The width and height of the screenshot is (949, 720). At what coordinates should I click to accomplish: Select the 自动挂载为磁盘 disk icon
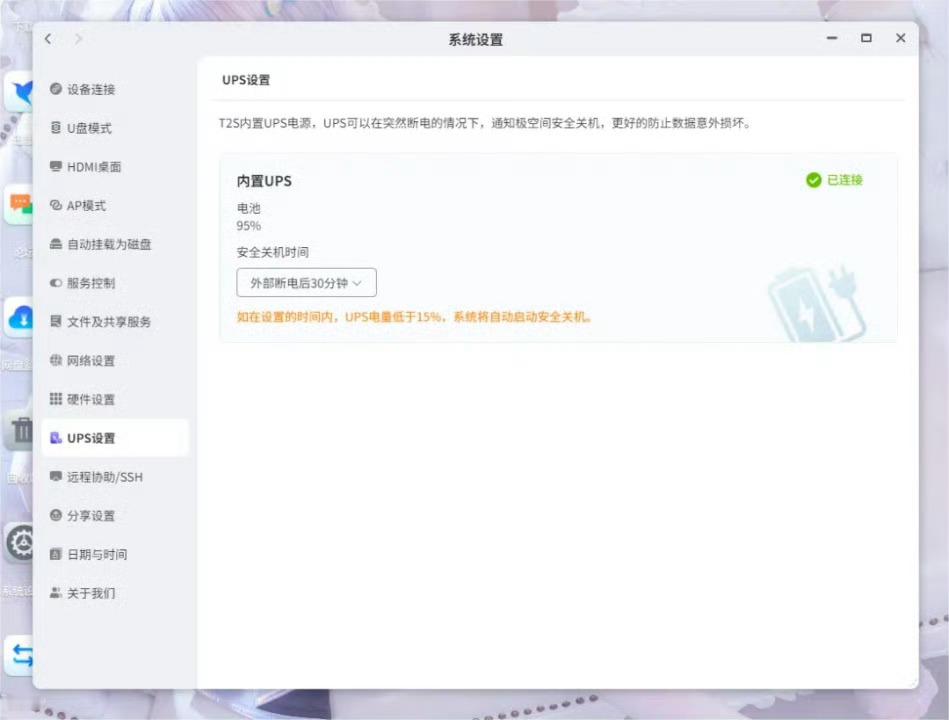pyautogui.click(x=56, y=244)
